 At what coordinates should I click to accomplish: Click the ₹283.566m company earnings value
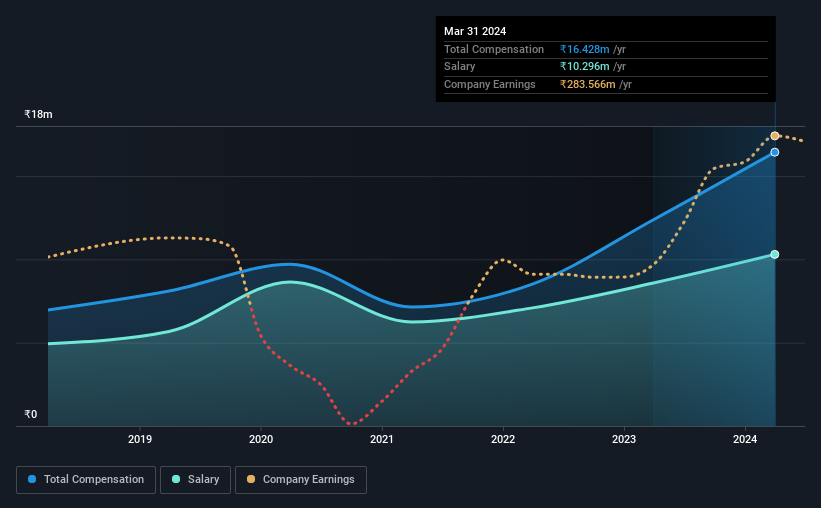click(x=587, y=84)
